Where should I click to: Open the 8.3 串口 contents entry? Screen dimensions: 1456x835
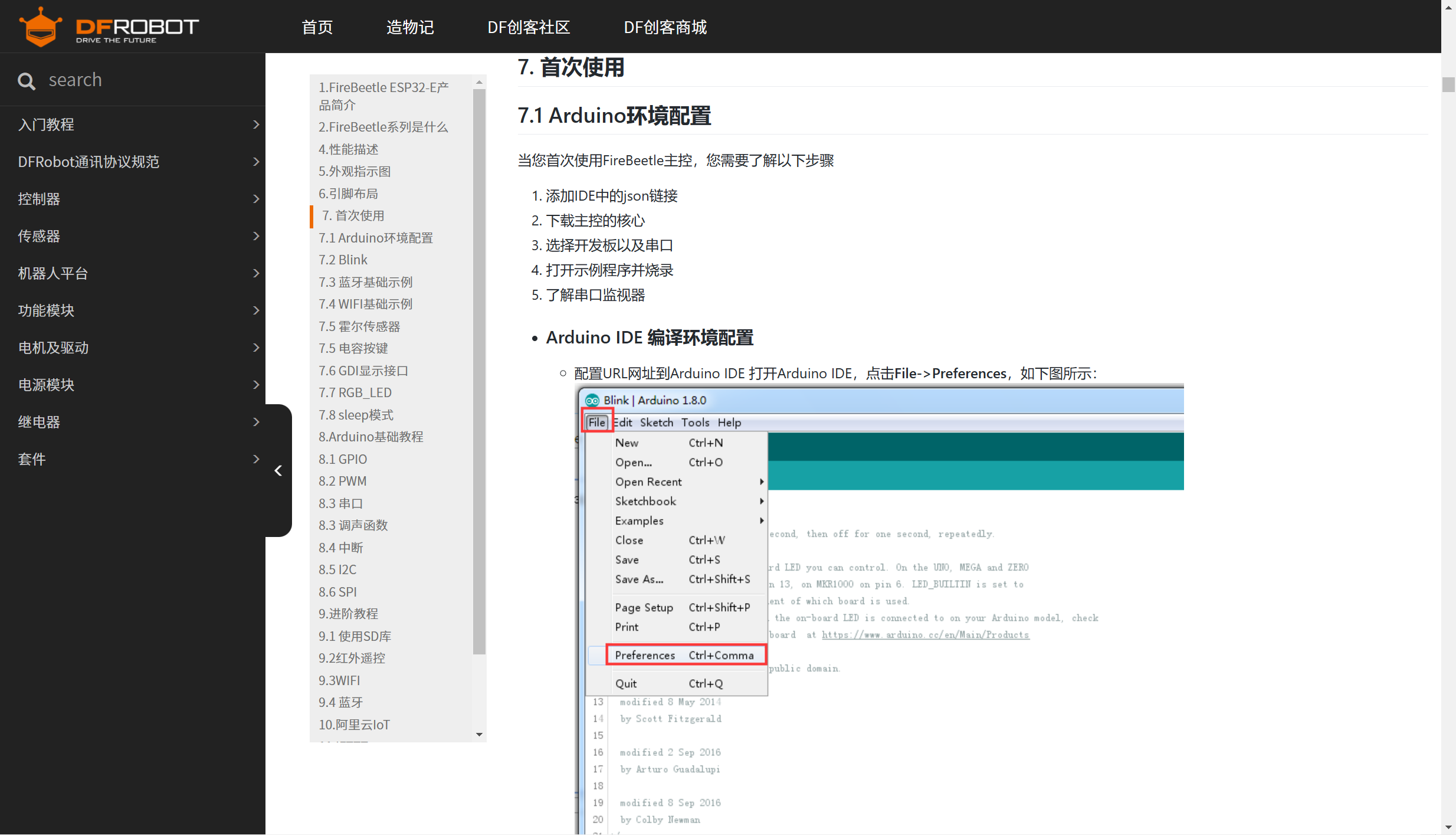[x=341, y=503]
